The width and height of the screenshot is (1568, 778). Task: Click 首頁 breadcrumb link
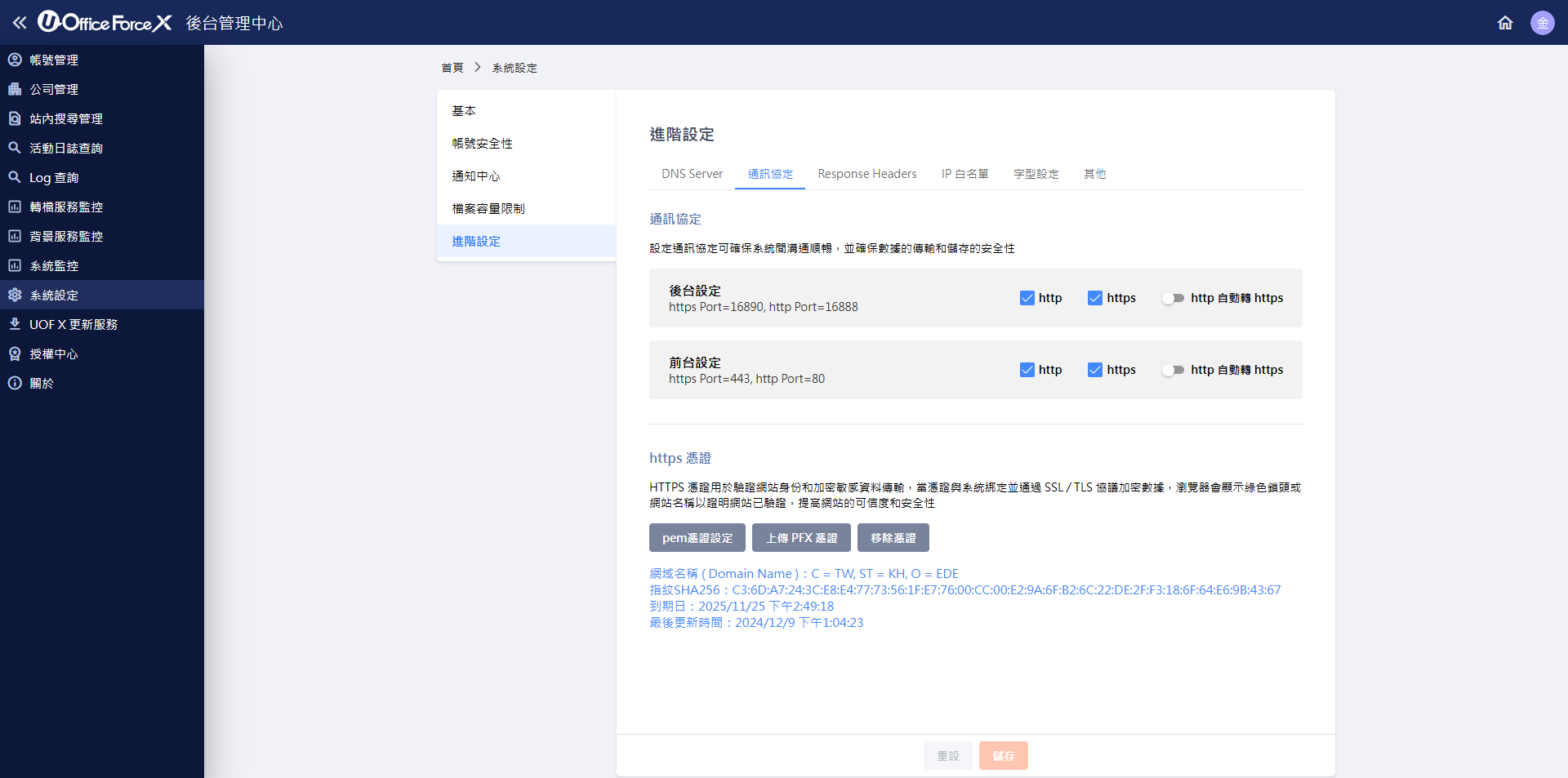point(452,68)
